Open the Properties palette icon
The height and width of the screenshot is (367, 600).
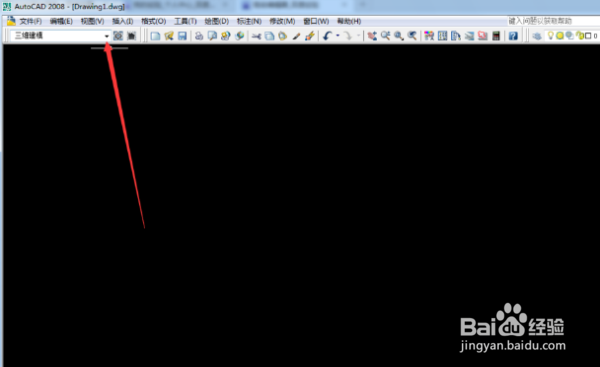click(x=429, y=36)
